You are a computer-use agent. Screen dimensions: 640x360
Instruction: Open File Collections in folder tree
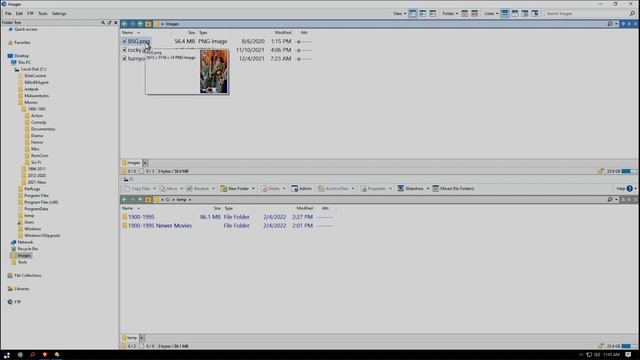(27, 276)
